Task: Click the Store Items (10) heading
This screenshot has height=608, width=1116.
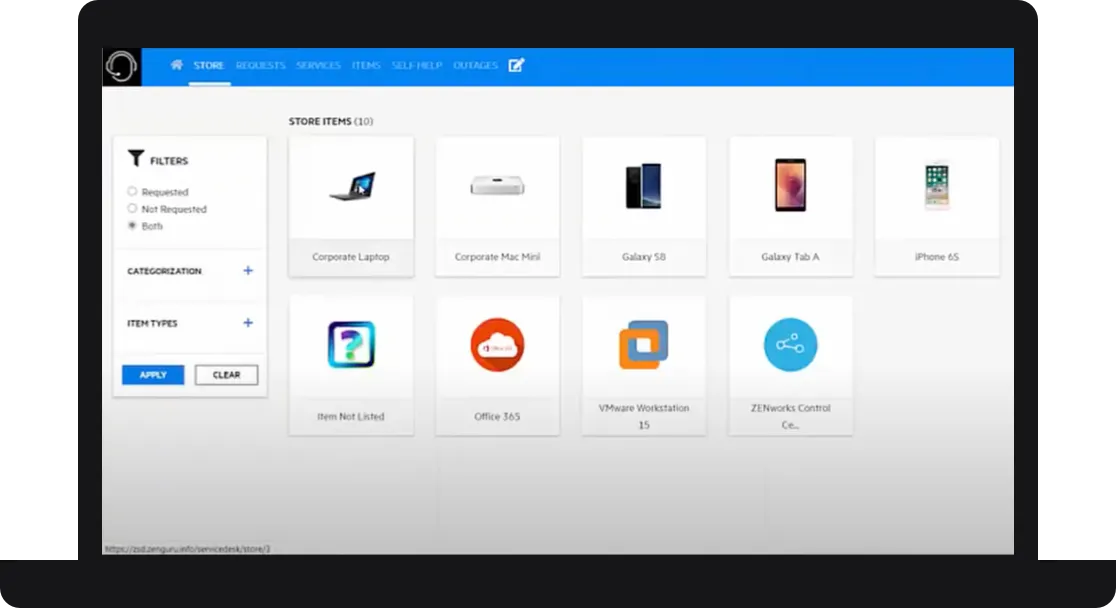Action: tap(331, 122)
